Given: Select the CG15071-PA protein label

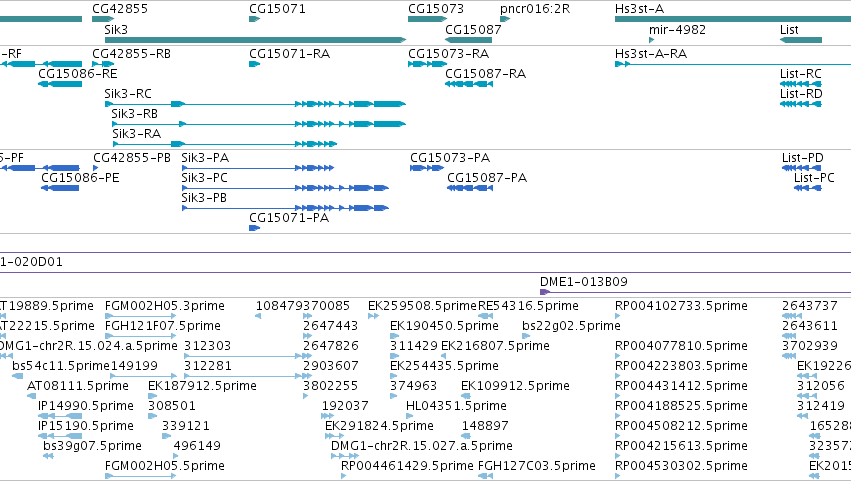Looking at the screenshot, I should 289,218.
